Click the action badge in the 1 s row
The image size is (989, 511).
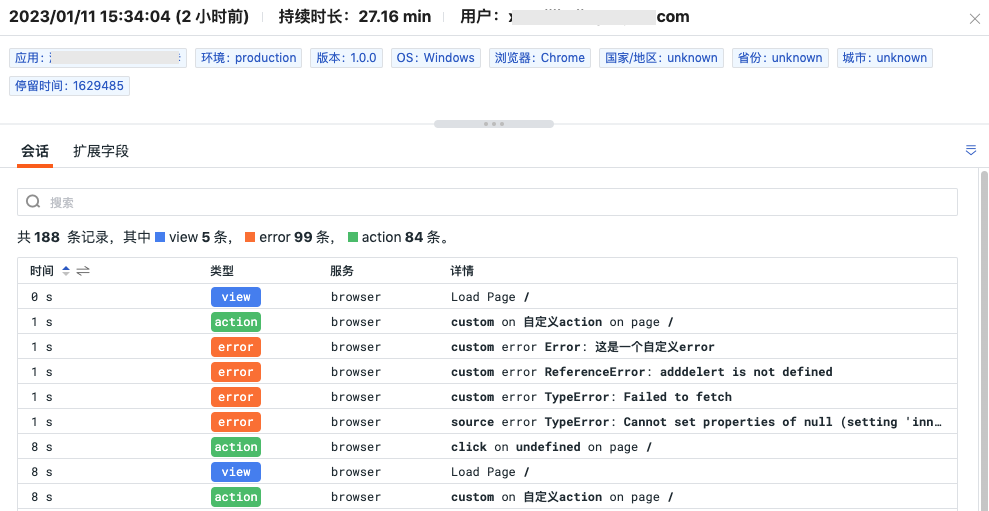236,322
